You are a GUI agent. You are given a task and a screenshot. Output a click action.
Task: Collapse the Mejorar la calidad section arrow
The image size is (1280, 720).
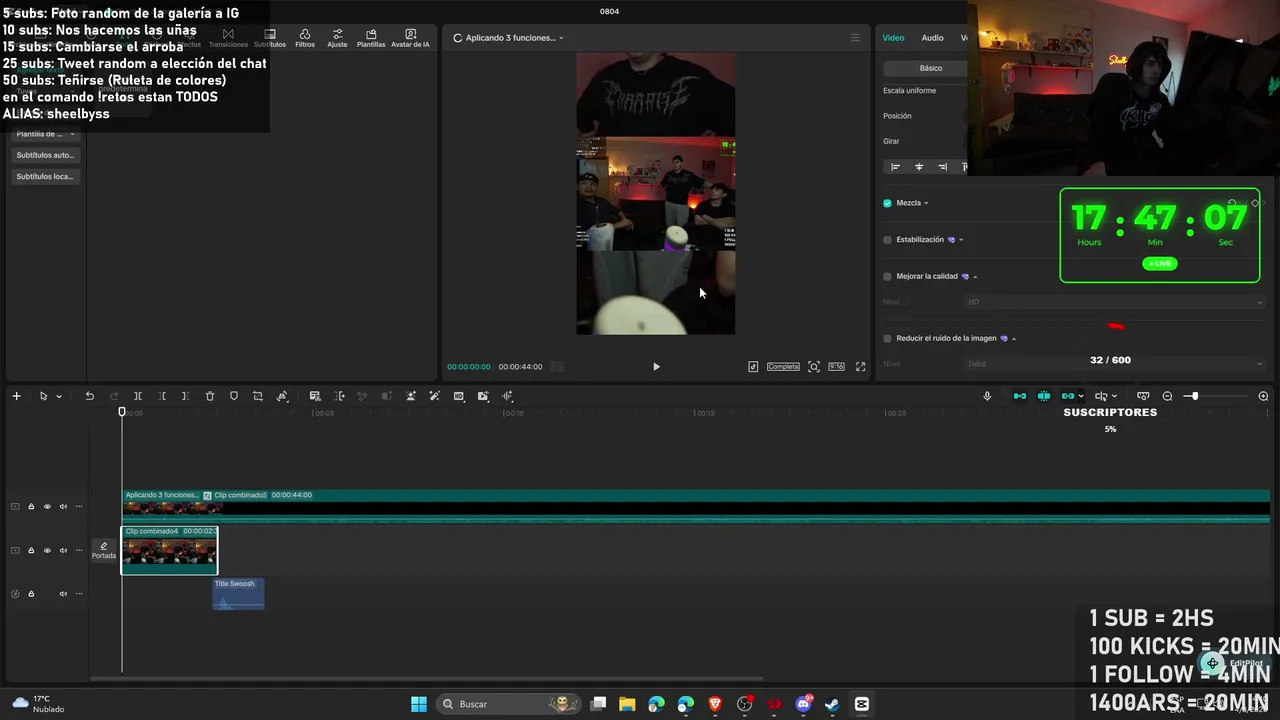[975, 276]
